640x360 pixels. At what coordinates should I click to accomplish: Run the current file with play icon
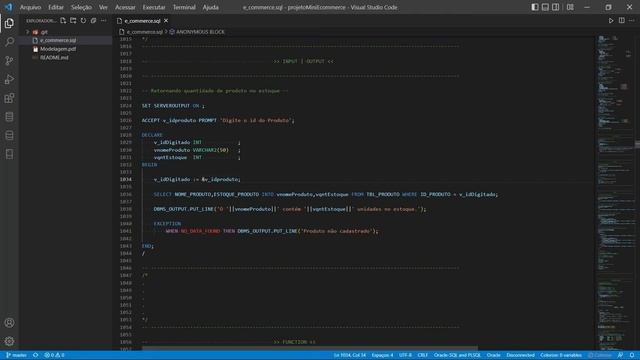(611, 20)
